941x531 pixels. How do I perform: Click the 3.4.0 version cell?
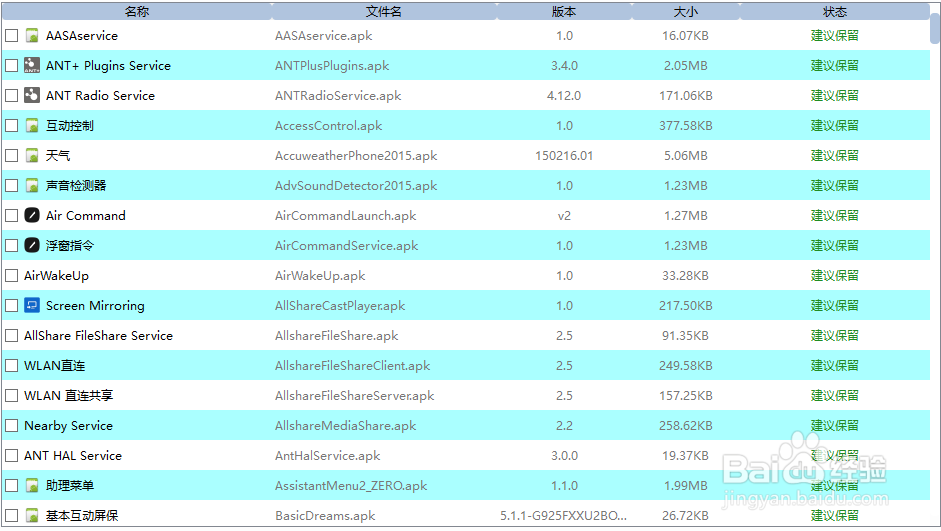point(564,65)
